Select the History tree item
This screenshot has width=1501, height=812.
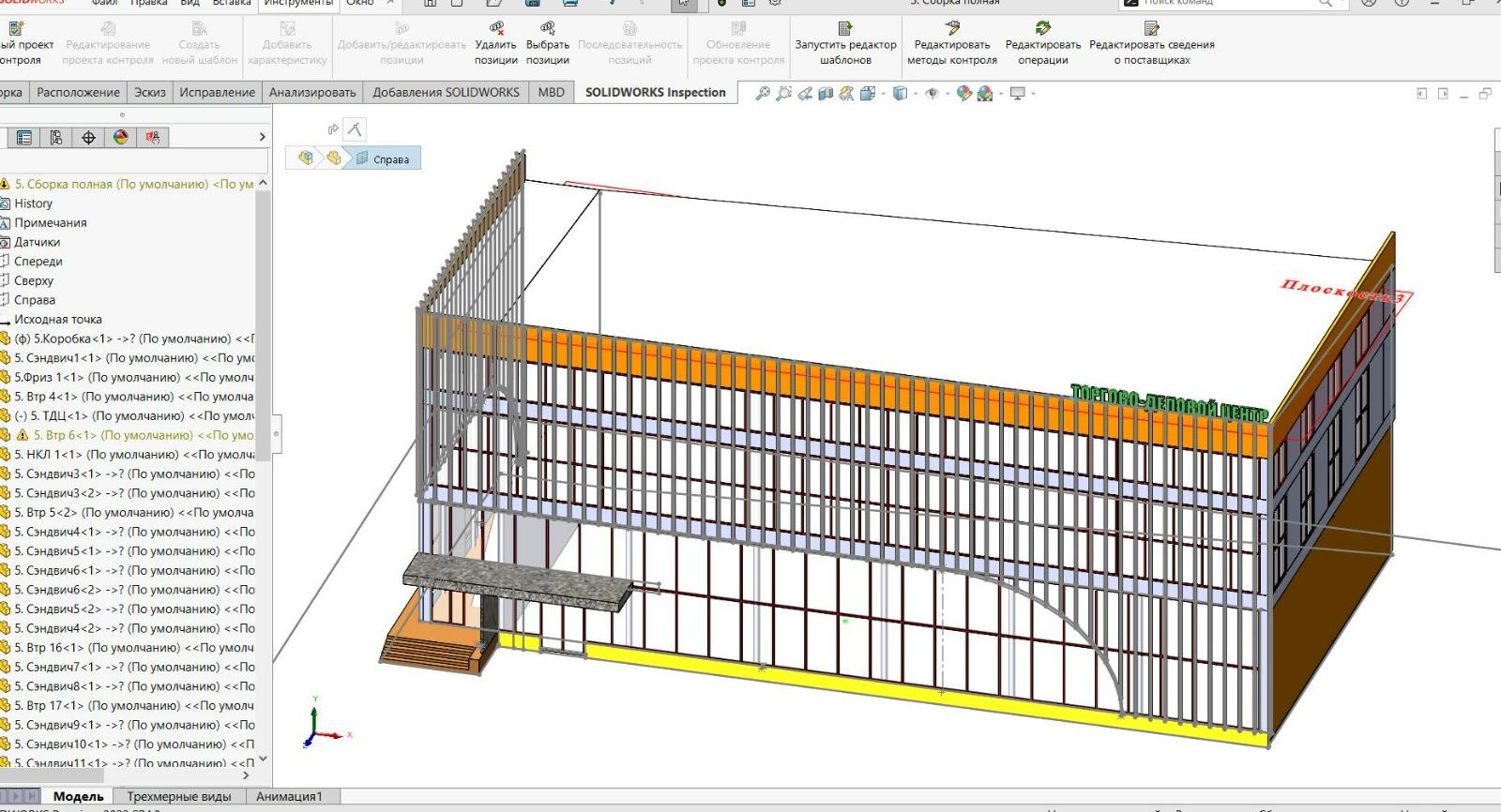[33, 203]
